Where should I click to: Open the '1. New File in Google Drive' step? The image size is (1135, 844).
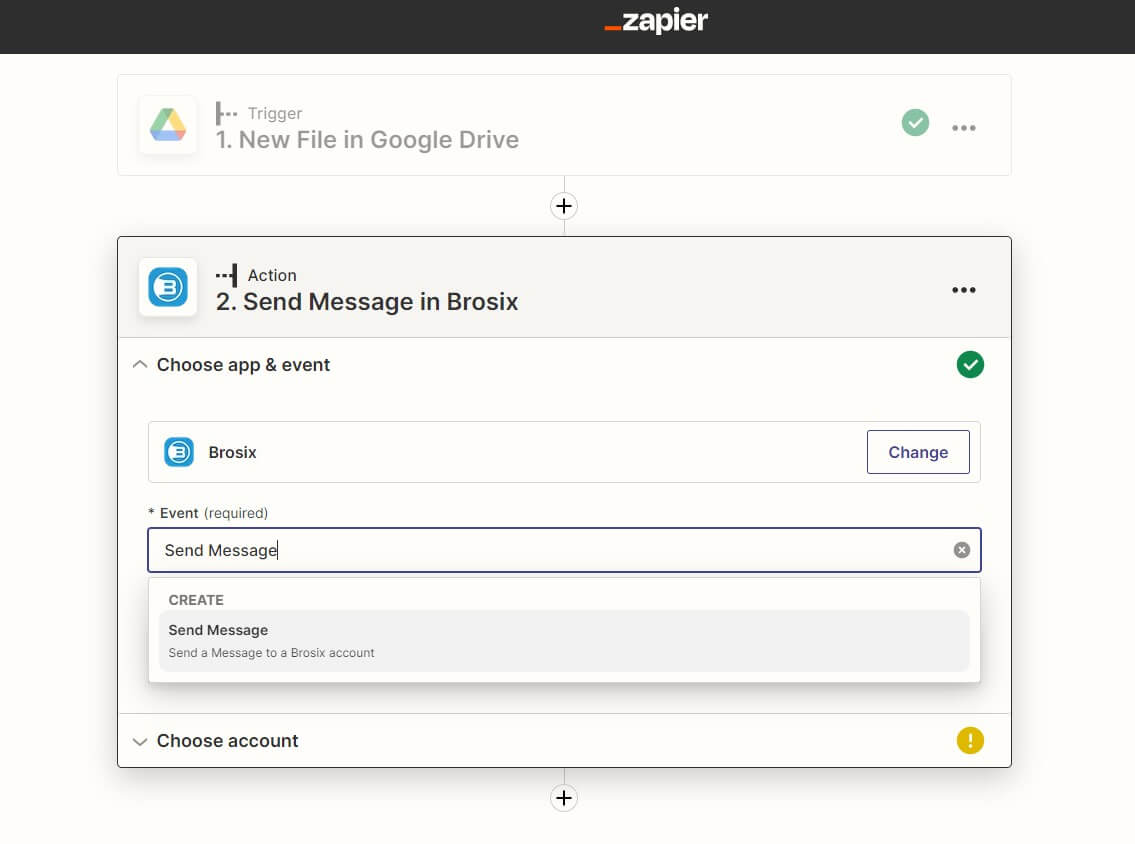[x=564, y=125]
